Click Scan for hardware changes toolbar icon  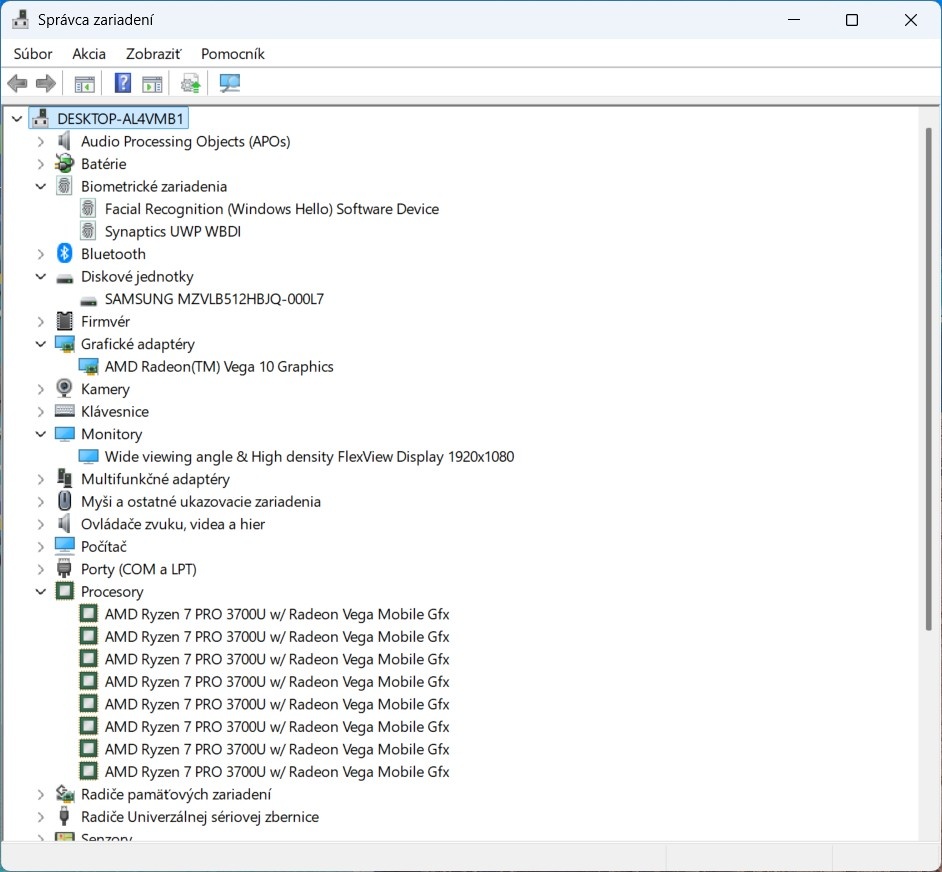click(230, 83)
